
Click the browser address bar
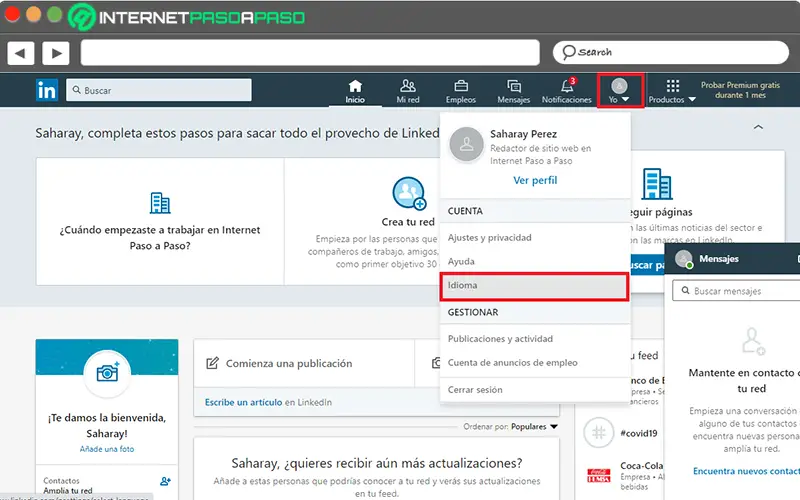pyautogui.click(x=310, y=53)
